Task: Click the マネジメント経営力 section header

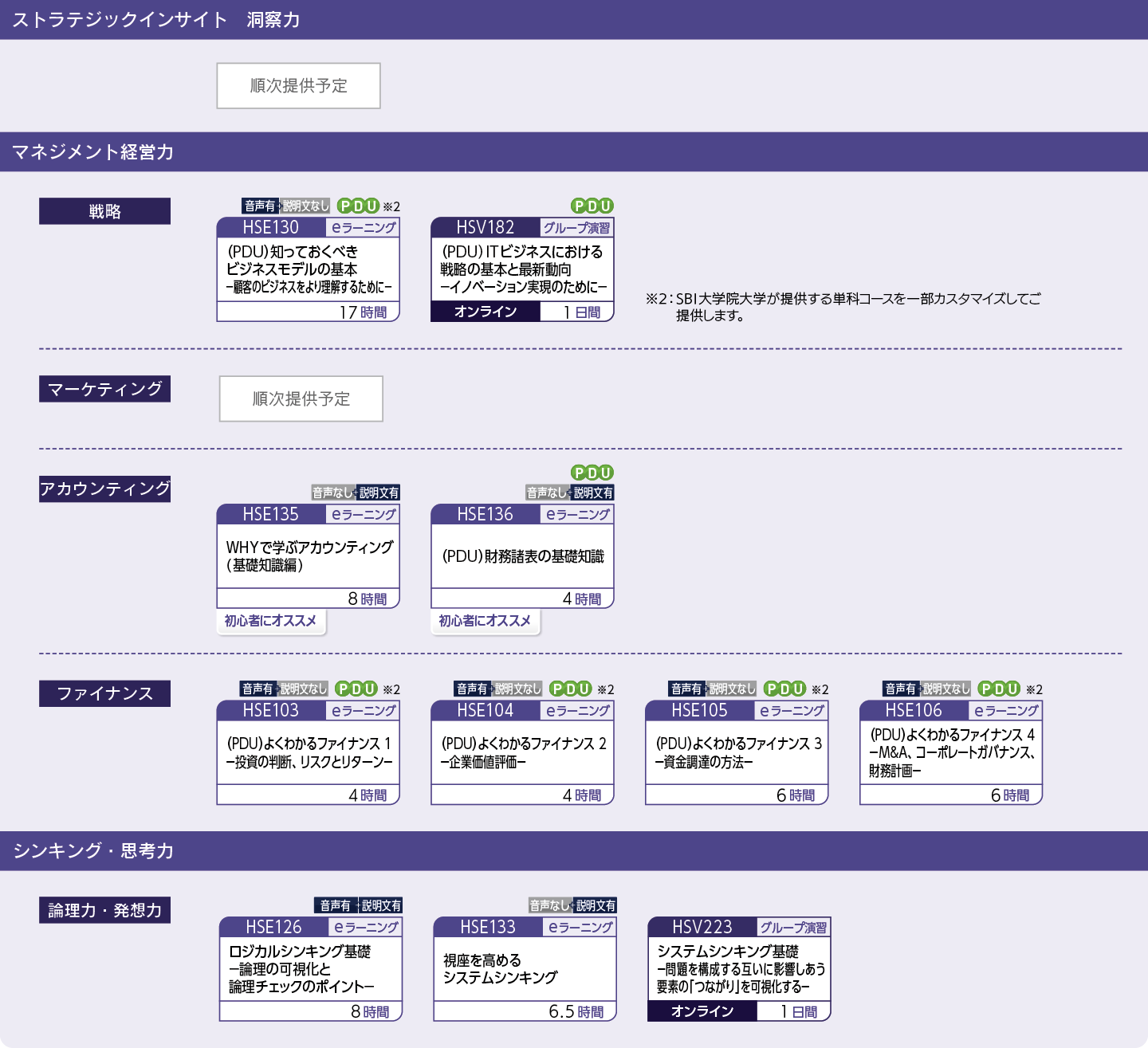Action: (x=574, y=151)
